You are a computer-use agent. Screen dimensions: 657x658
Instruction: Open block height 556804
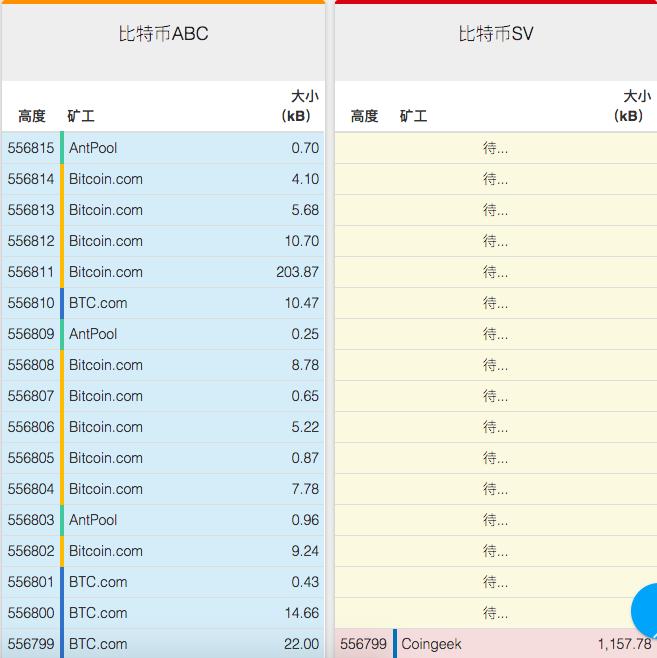tap(31, 489)
